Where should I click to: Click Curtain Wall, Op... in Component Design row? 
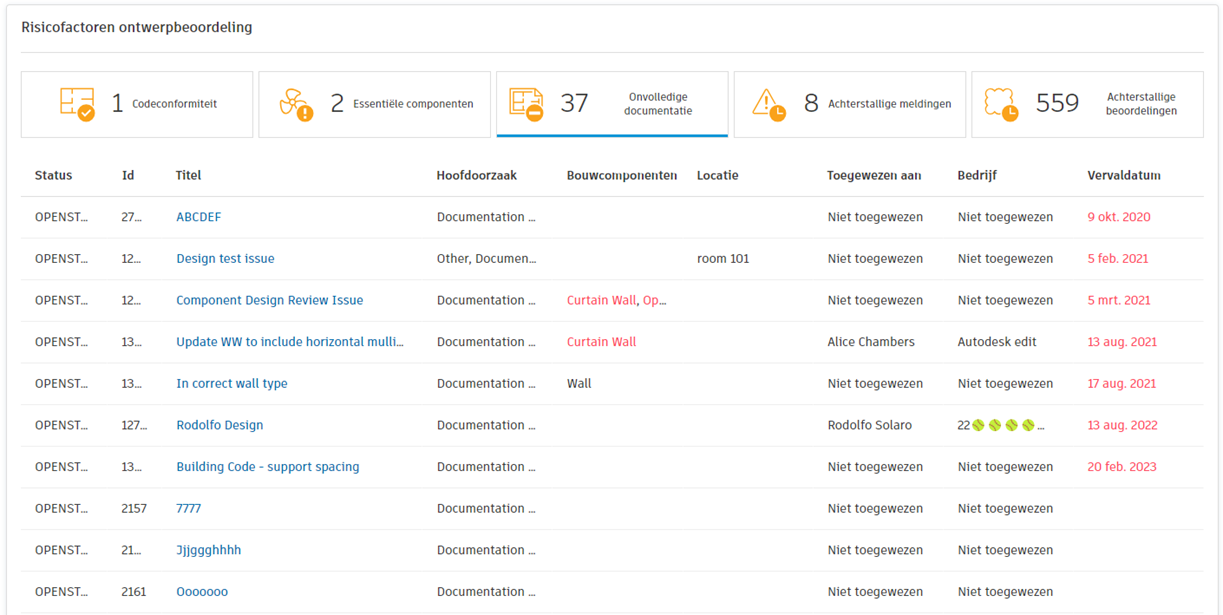click(x=616, y=300)
